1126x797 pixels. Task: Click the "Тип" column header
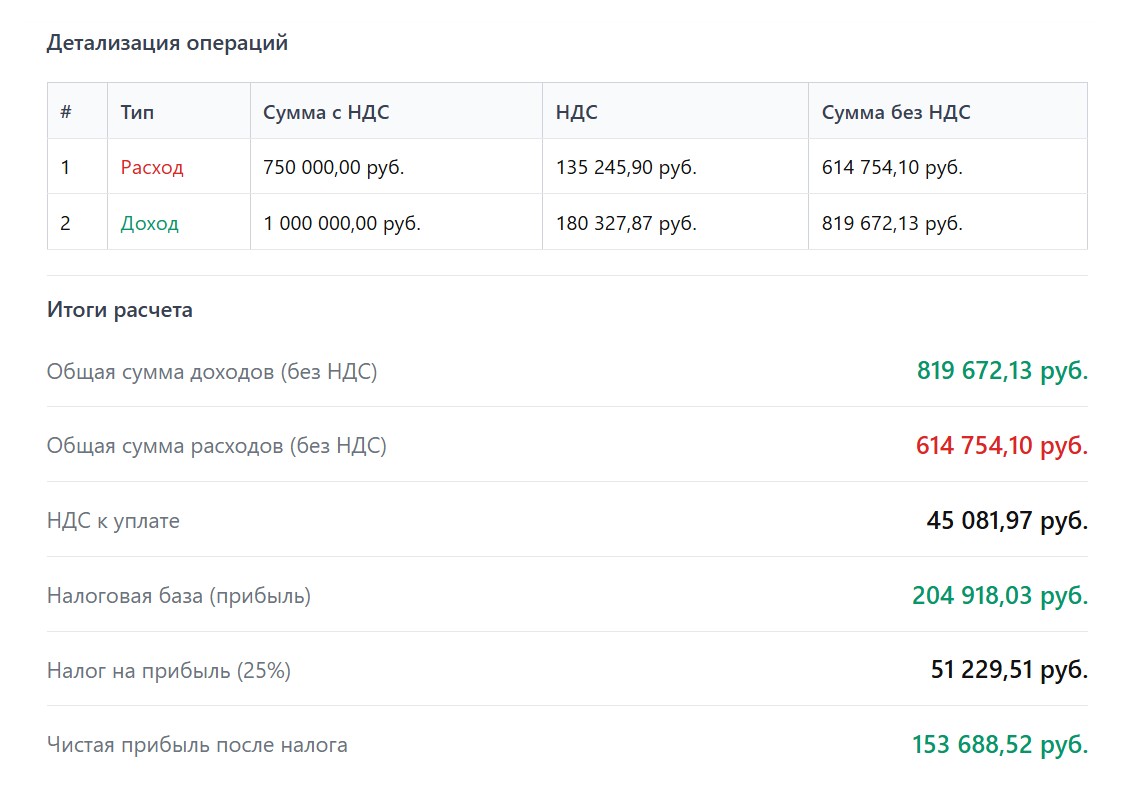[137, 112]
